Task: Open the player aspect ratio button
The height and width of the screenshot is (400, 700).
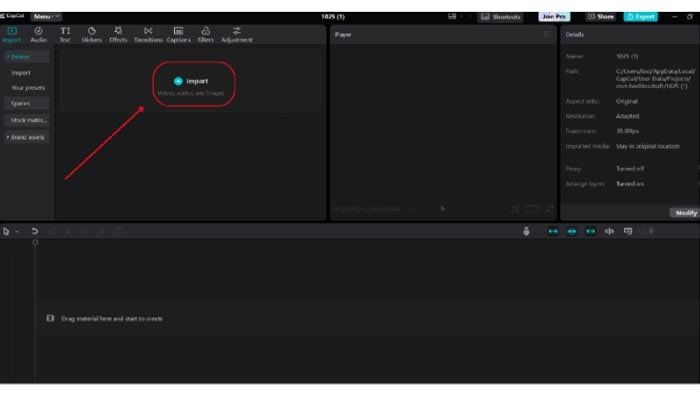Action: tap(532, 209)
